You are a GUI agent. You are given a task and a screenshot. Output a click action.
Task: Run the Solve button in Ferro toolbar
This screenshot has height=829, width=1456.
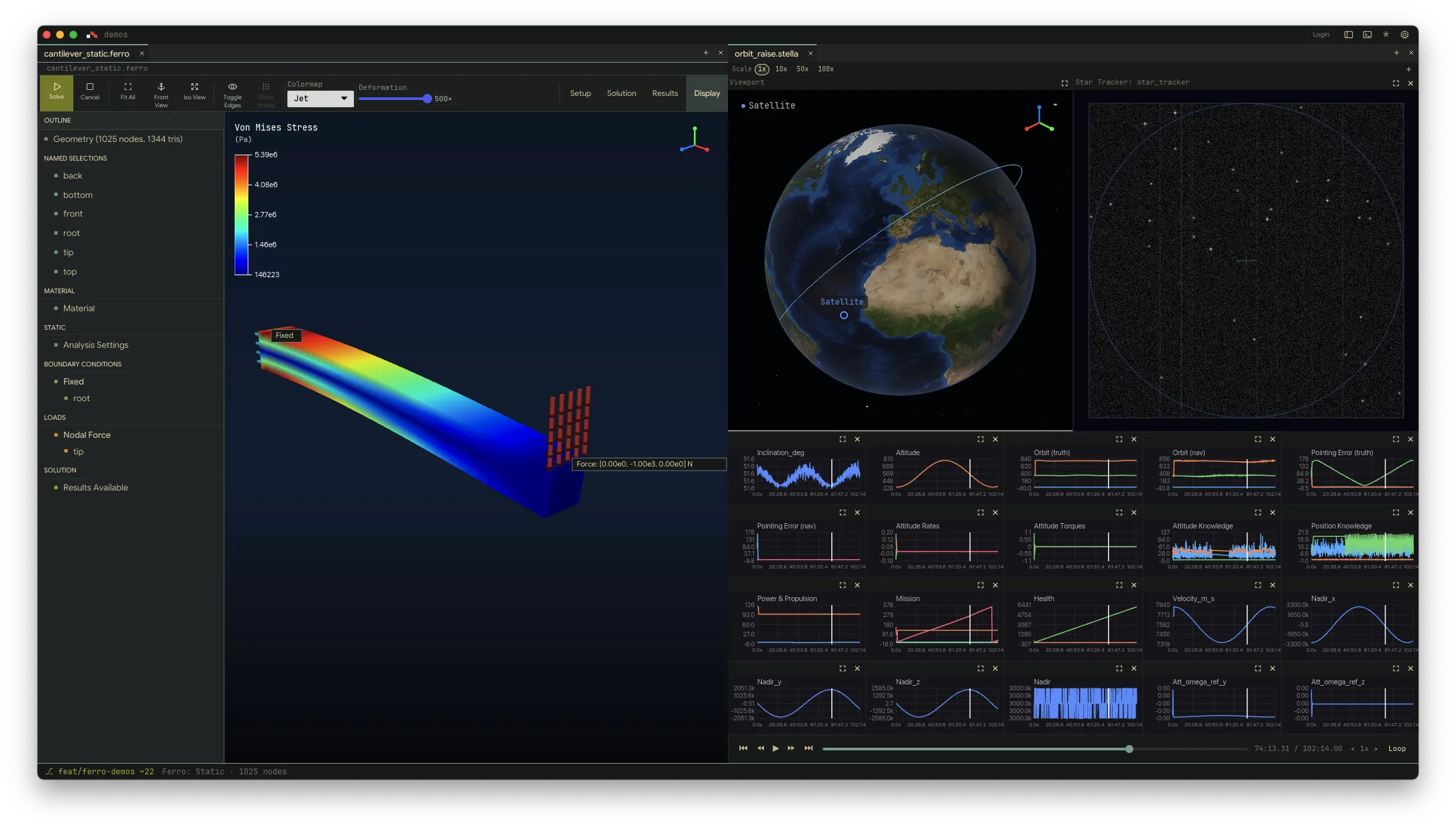pyautogui.click(x=57, y=92)
